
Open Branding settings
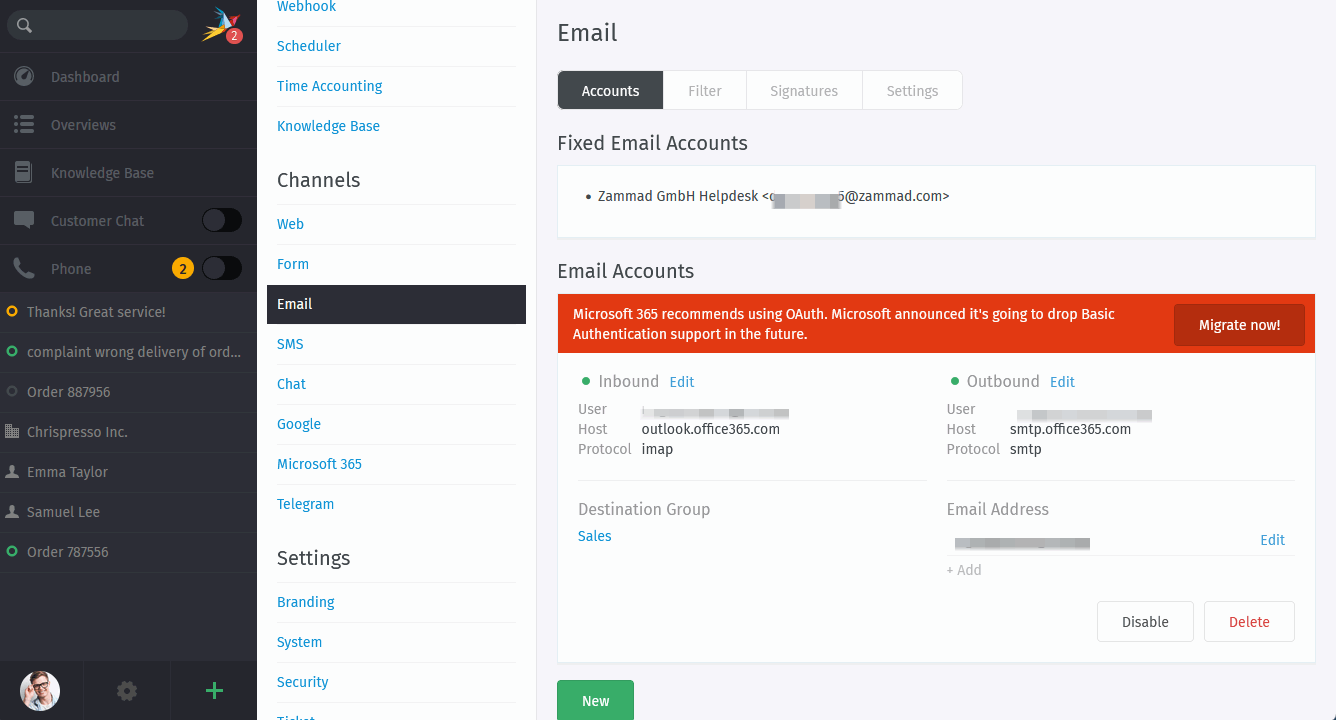306,602
